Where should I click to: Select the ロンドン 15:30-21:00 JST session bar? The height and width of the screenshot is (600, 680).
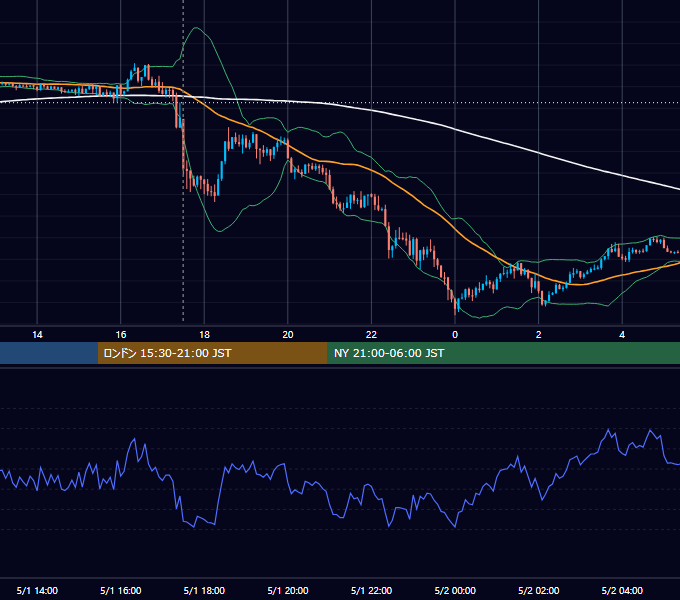[212, 353]
